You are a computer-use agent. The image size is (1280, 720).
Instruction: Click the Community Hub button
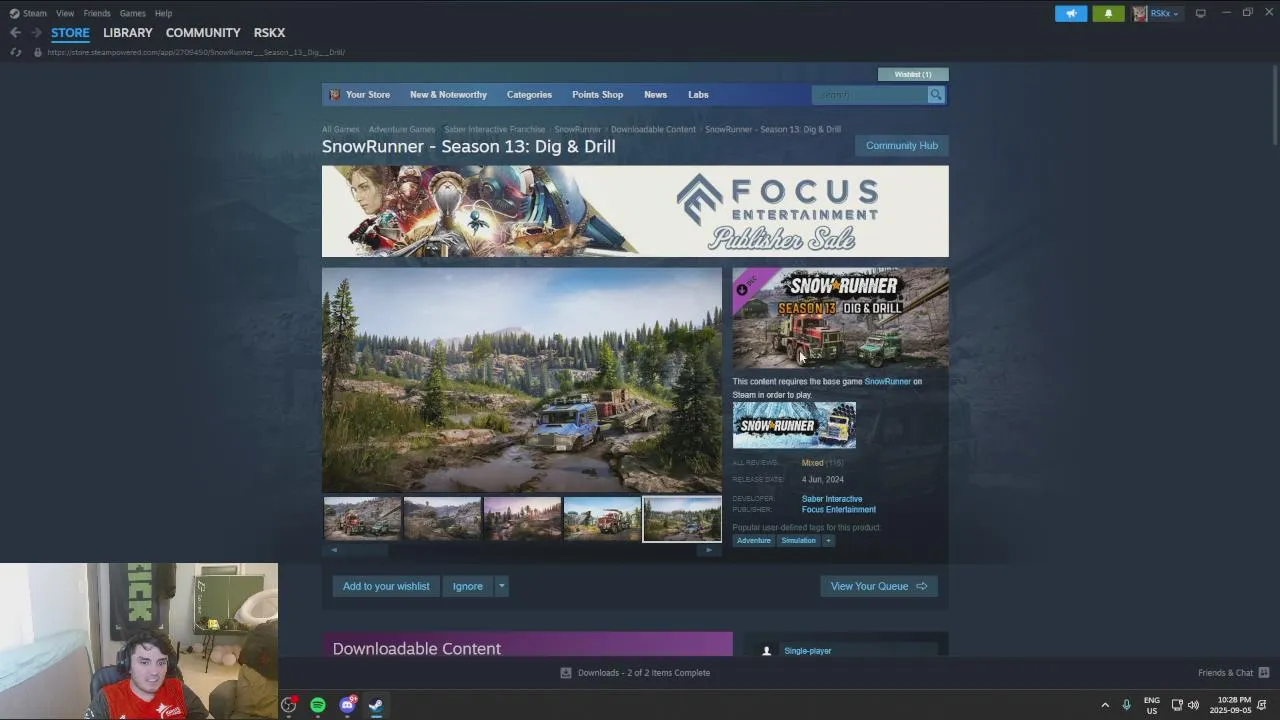(902, 146)
